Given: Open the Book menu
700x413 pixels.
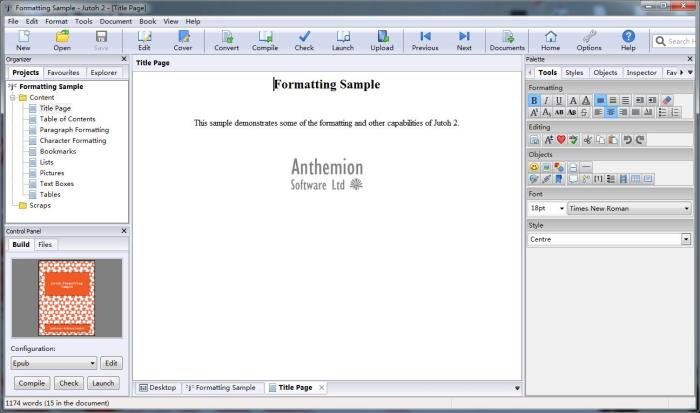Looking at the screenshot, I should [x=147, y=21].
